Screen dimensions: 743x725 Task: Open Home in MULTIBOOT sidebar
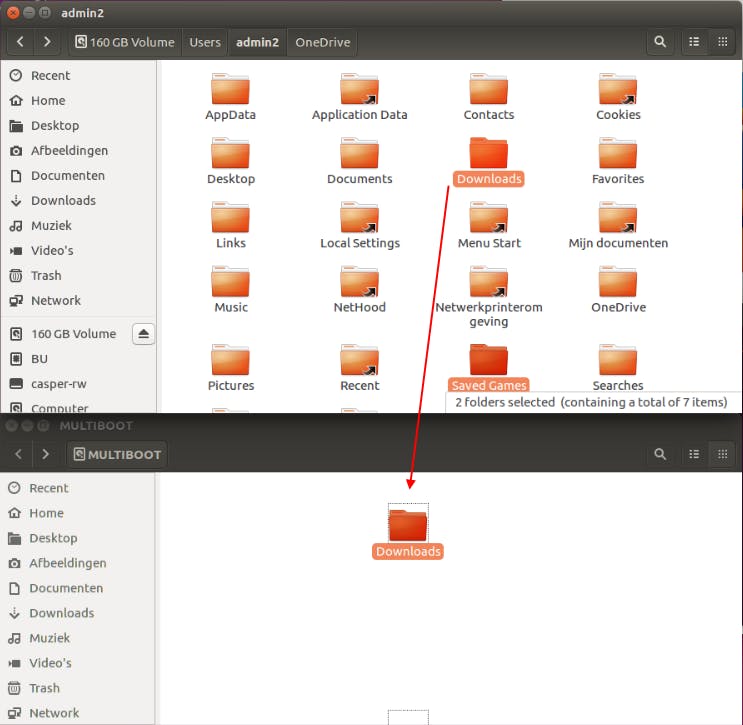(77, 513)
